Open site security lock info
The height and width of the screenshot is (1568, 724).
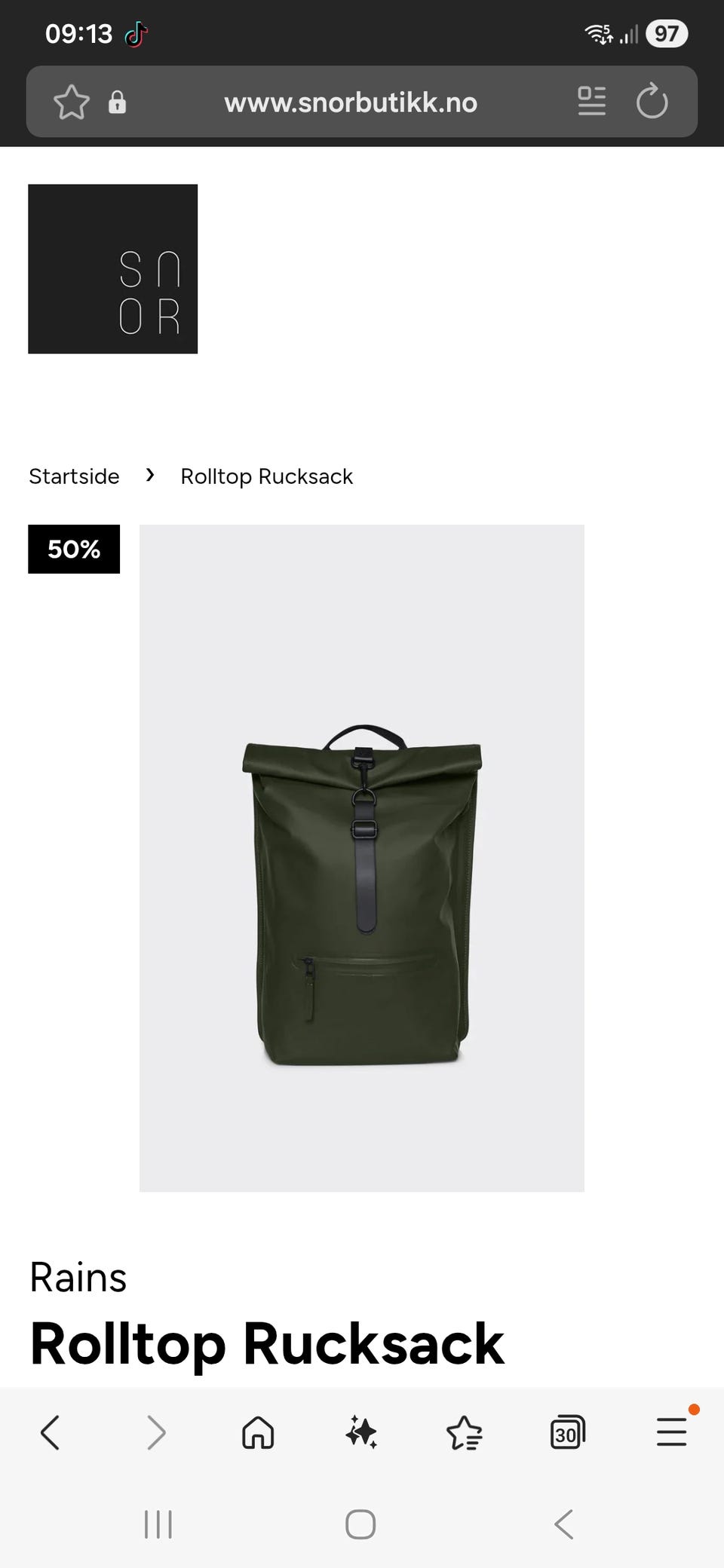pyautogui.click(x=117, y=102)
